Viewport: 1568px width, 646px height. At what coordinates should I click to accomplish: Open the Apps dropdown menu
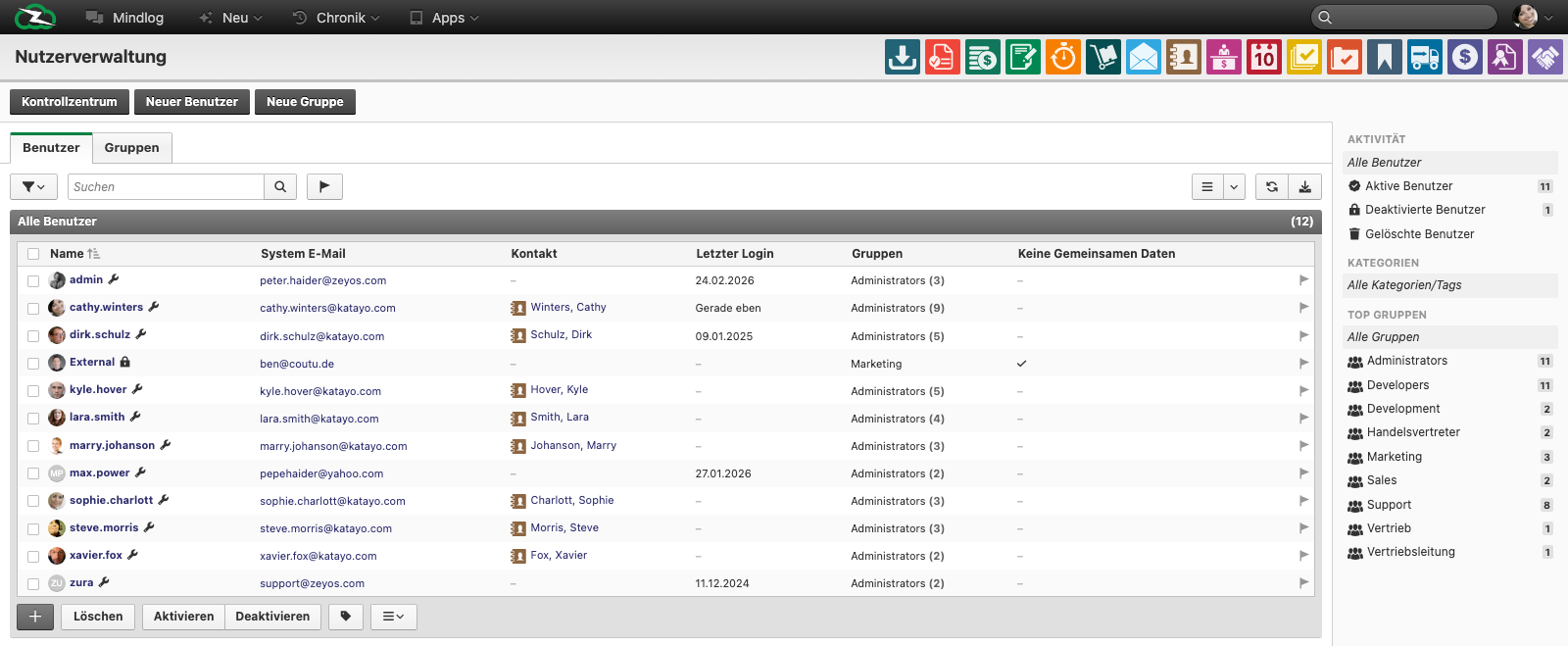point(444,18)
